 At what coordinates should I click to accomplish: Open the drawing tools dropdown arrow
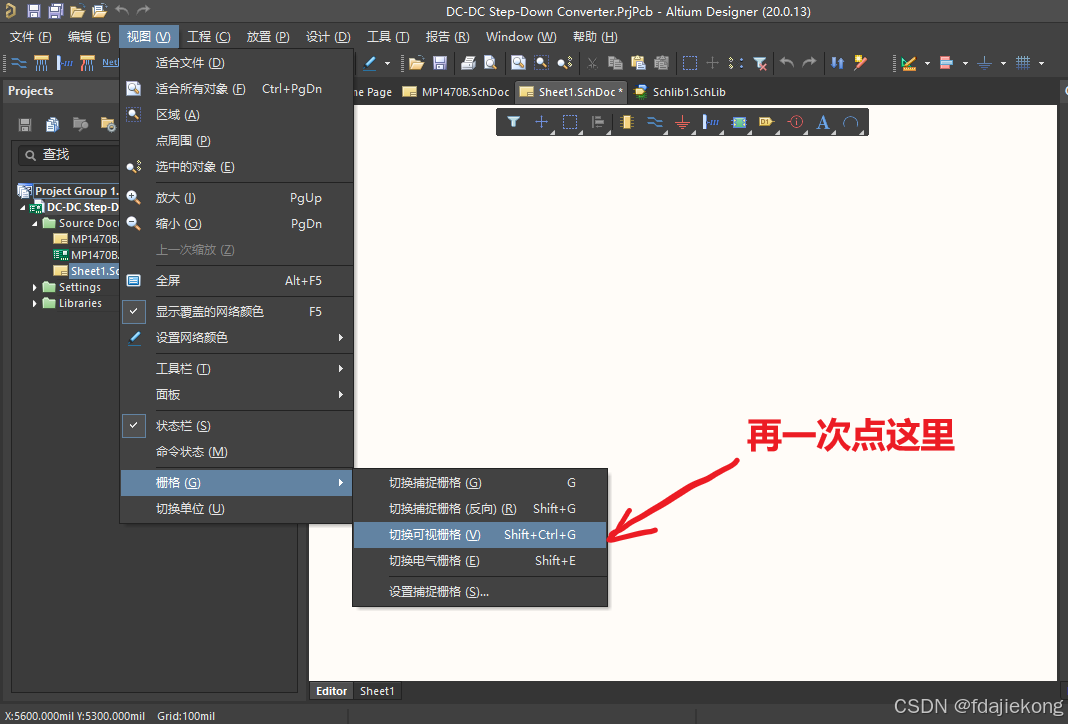(x=927, y=63)
